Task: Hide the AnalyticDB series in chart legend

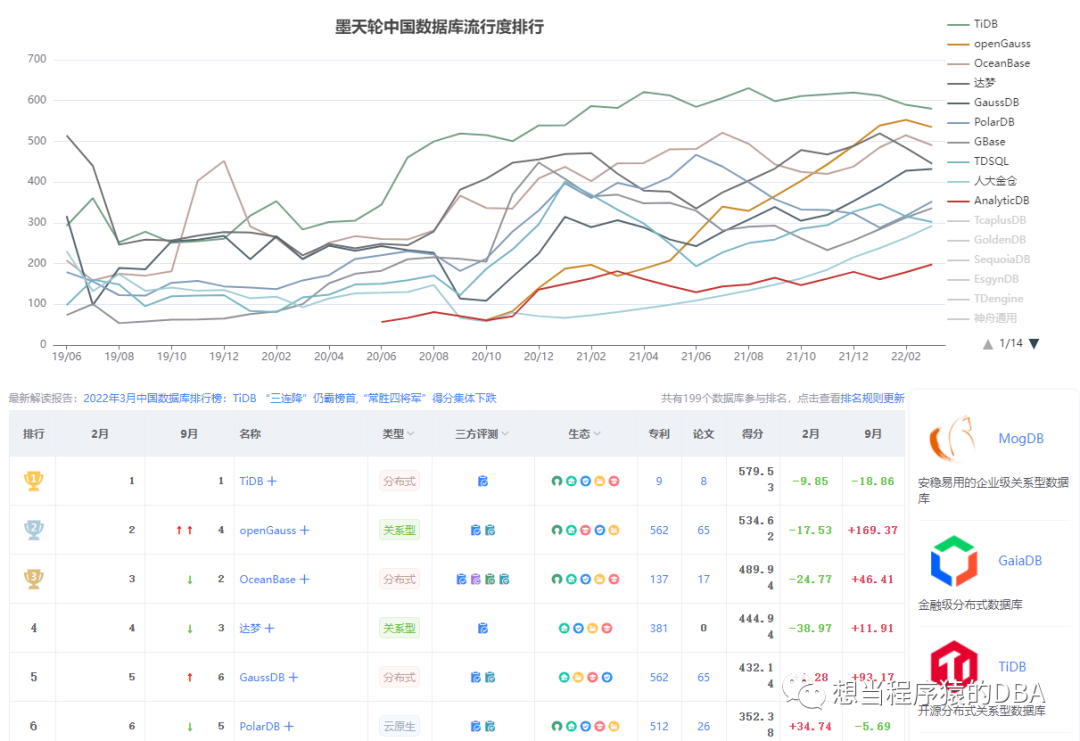Action: [x=988, y=200]
